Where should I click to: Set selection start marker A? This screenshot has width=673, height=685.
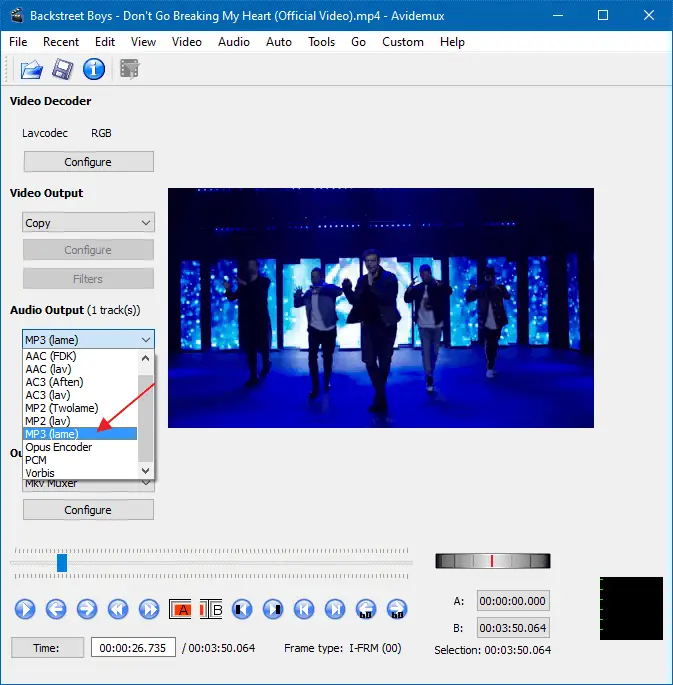click(180, 609)
